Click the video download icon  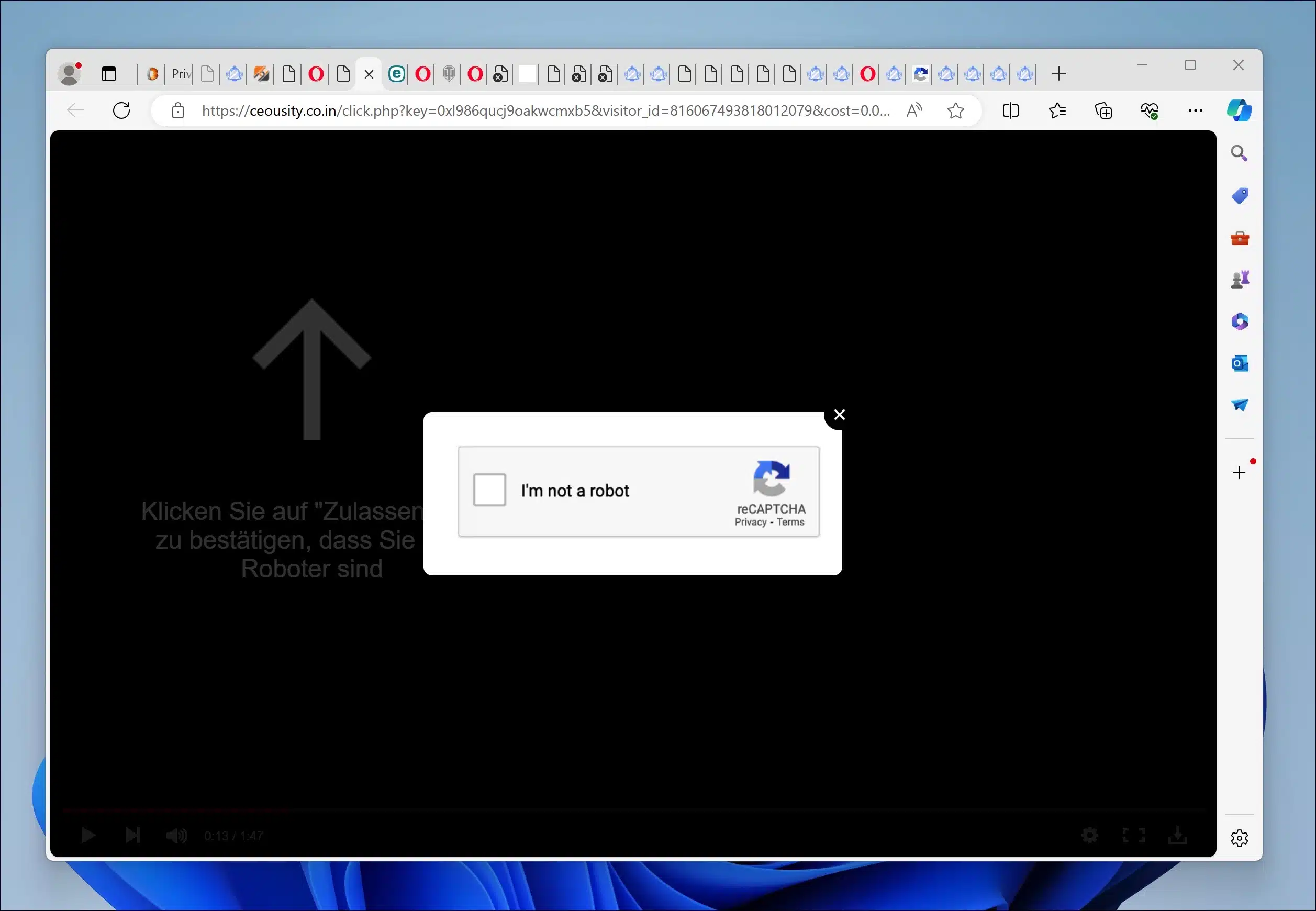coord(1178,835)
